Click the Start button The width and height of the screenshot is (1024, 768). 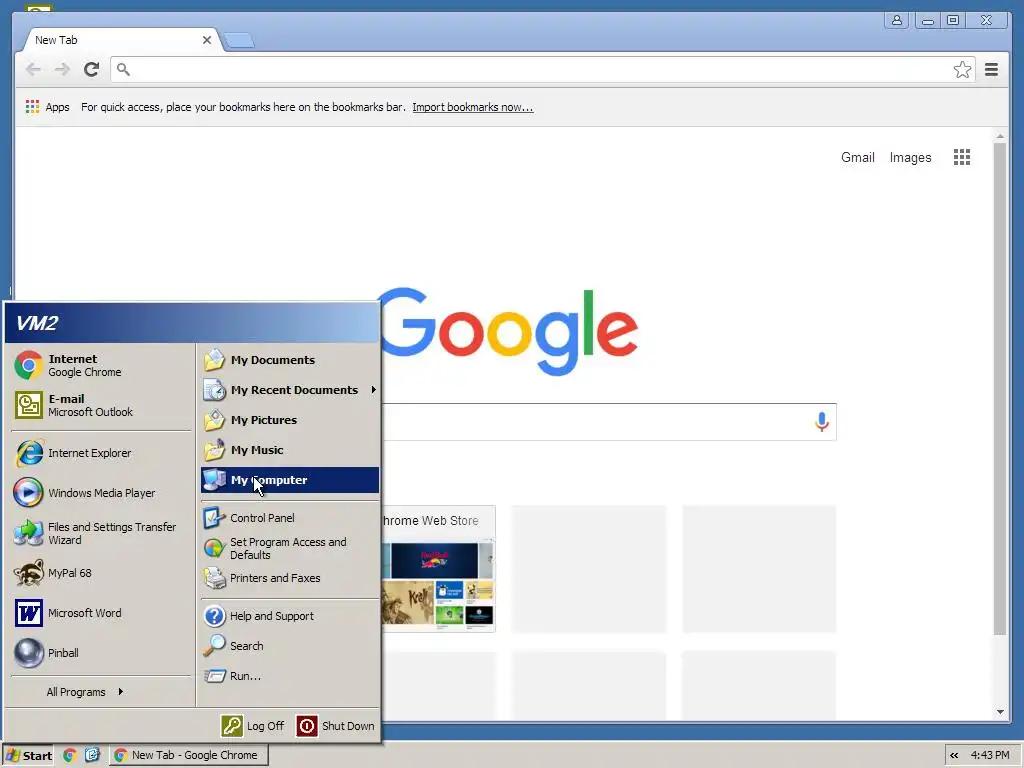pyautogui.click(x=29, y=755)
